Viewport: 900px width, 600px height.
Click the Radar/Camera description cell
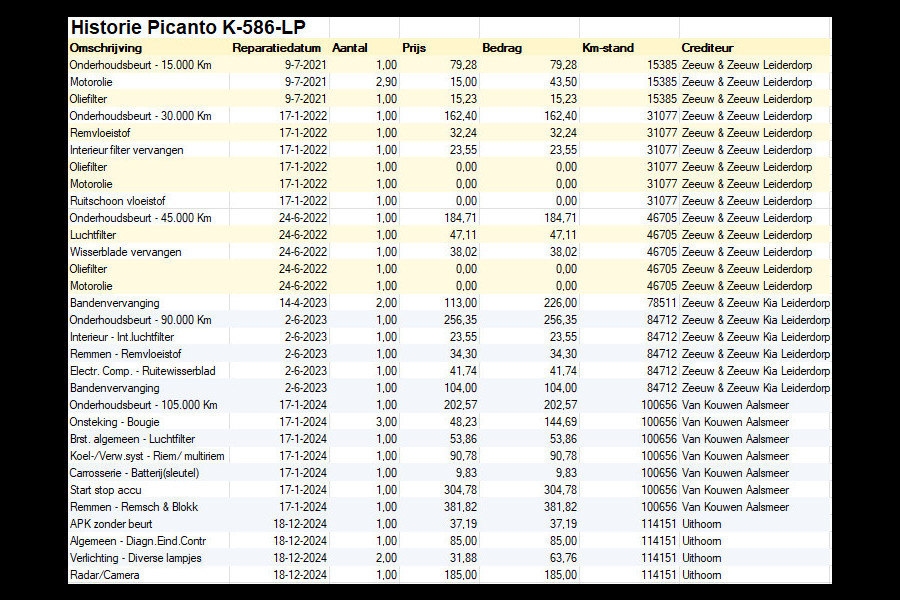pos(104,575)
